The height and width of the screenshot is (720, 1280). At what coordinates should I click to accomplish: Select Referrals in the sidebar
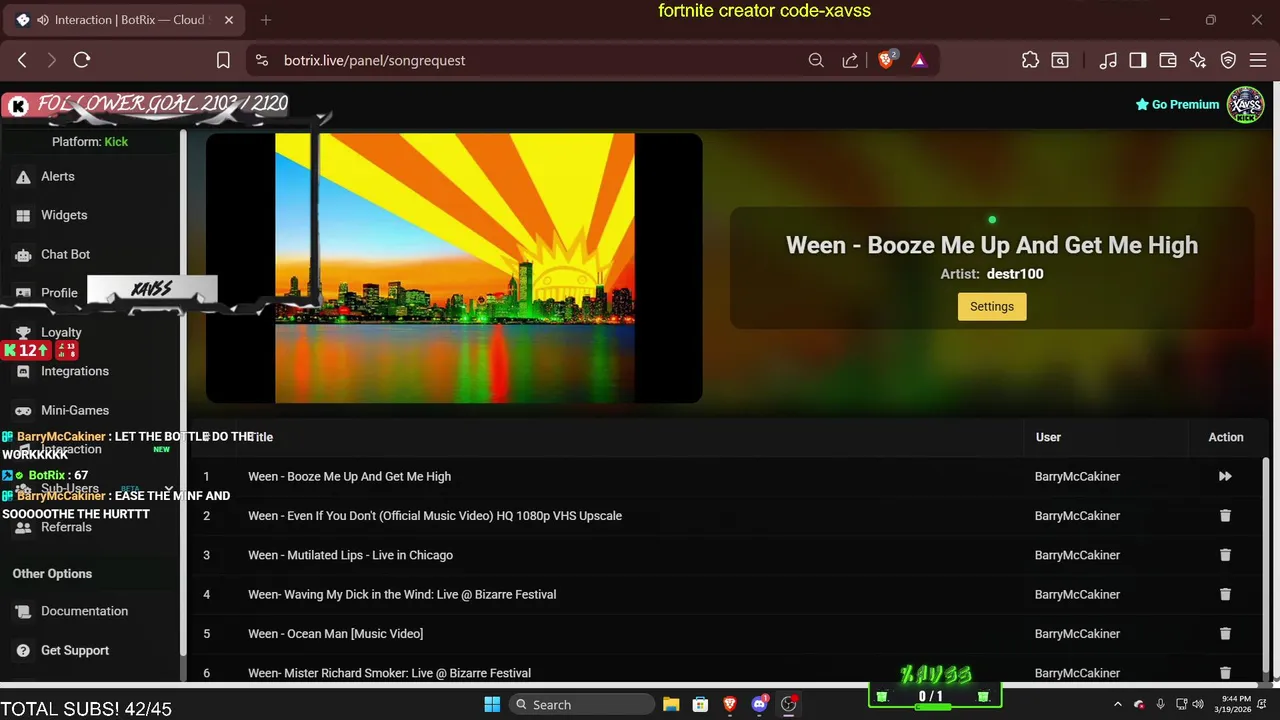pyautogui.click(x=66, y=527)
